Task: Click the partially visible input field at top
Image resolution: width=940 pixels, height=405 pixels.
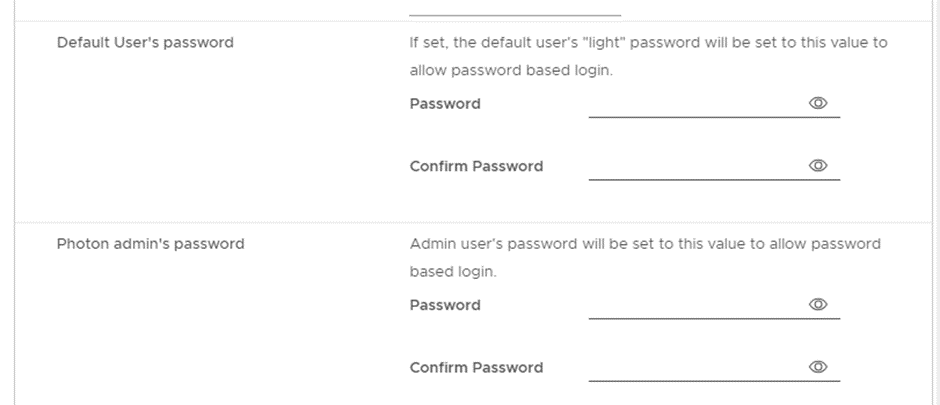Action: coord(515,7)
